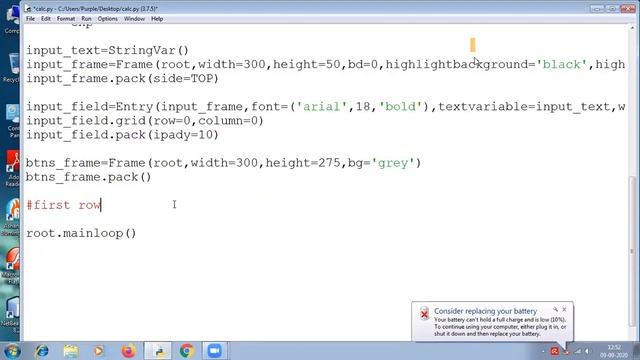
Task: Click line 'input_frame.pack(side=TOP)'
Action: [122, 78]
